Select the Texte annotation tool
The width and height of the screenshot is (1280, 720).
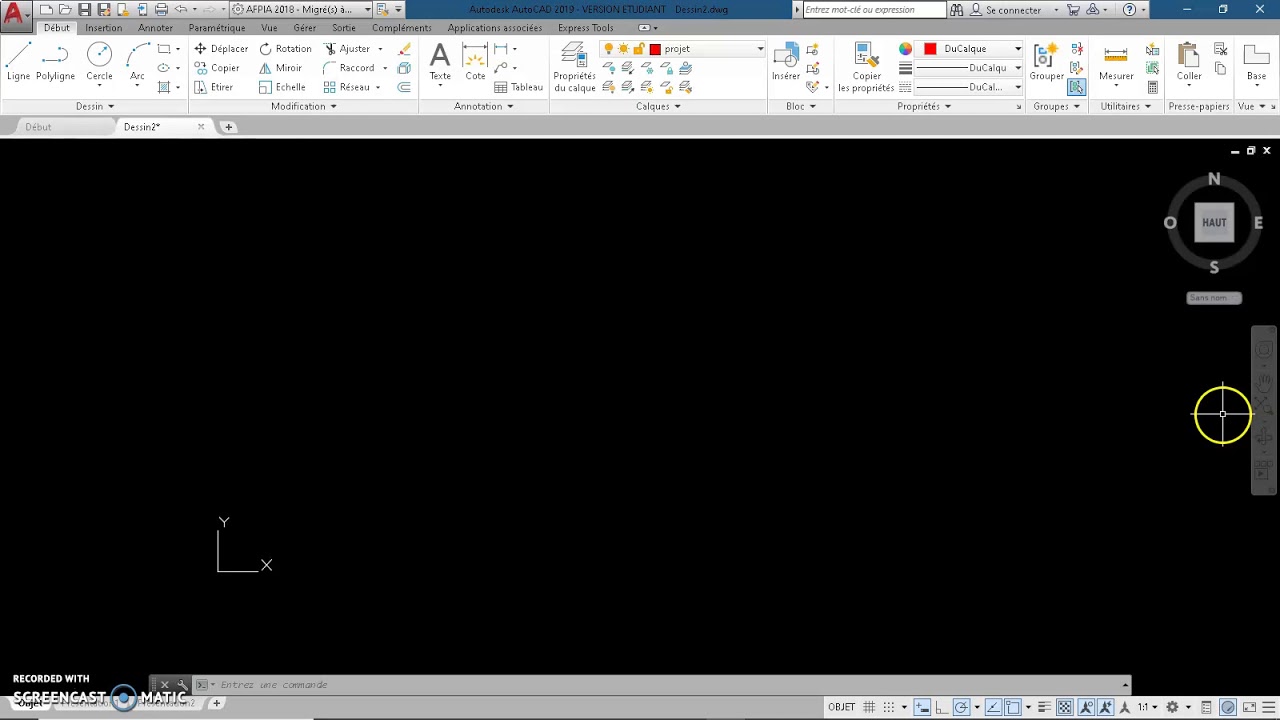click(x=440, y=62)
